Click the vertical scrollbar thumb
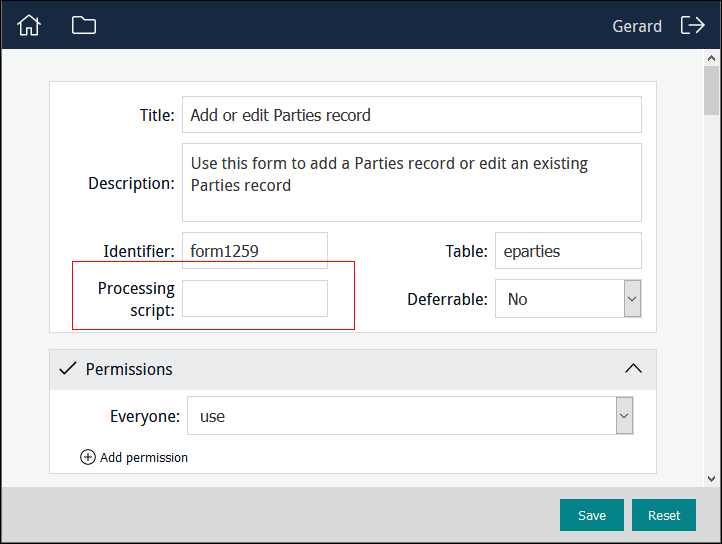The image size is (722, 544). pos(711,92)
